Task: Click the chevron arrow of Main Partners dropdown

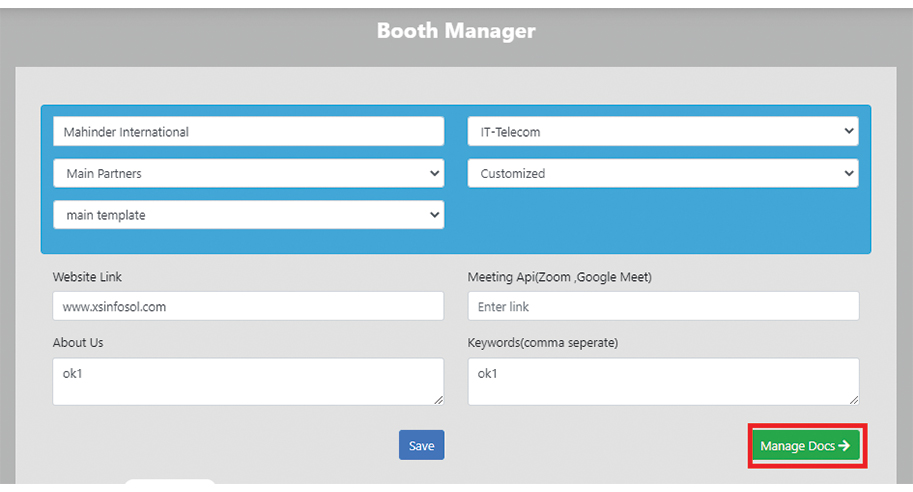Action: 434,173
